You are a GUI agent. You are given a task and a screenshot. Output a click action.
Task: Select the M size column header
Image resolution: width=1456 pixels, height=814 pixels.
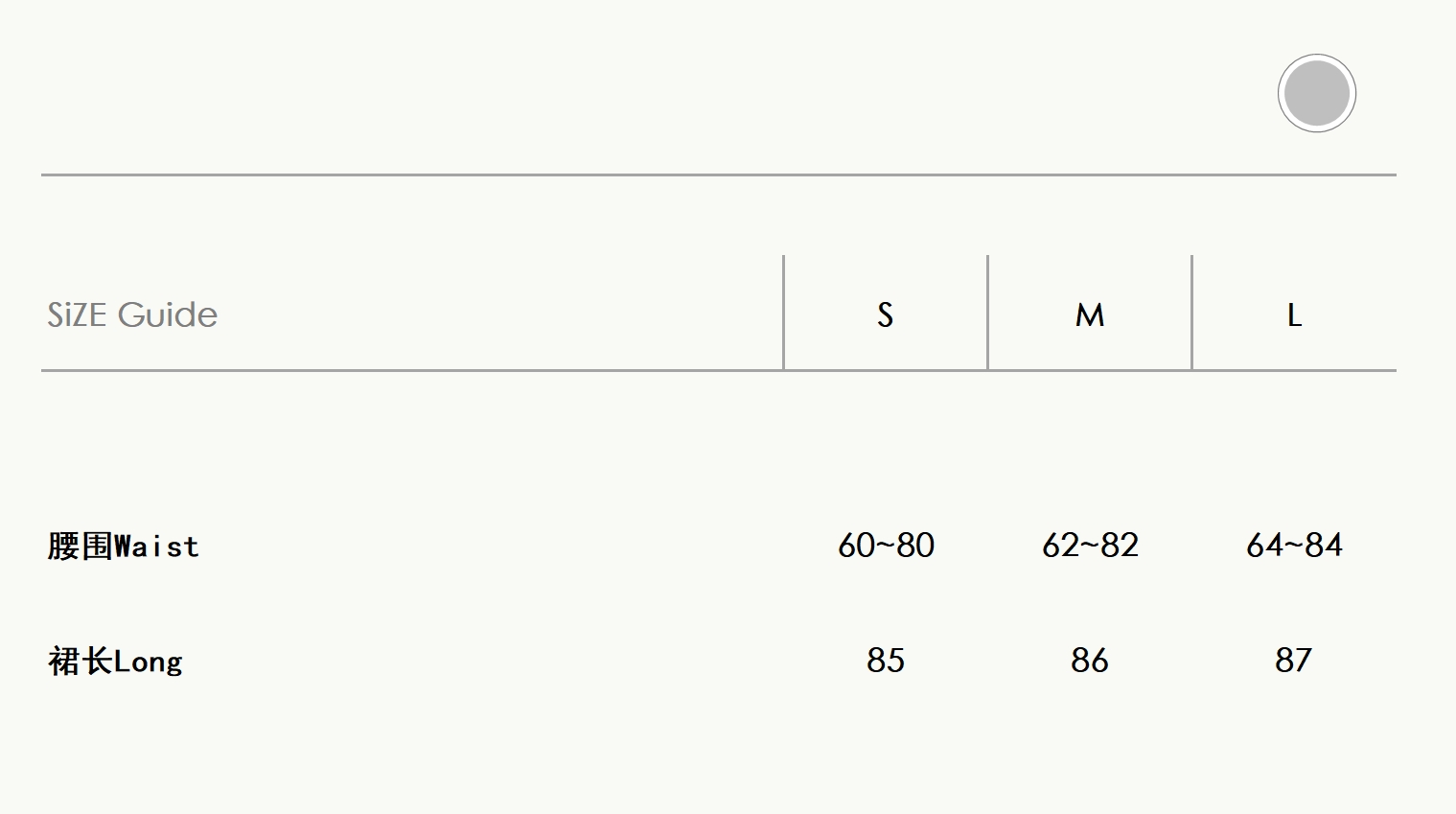[x=1089, y=314]
